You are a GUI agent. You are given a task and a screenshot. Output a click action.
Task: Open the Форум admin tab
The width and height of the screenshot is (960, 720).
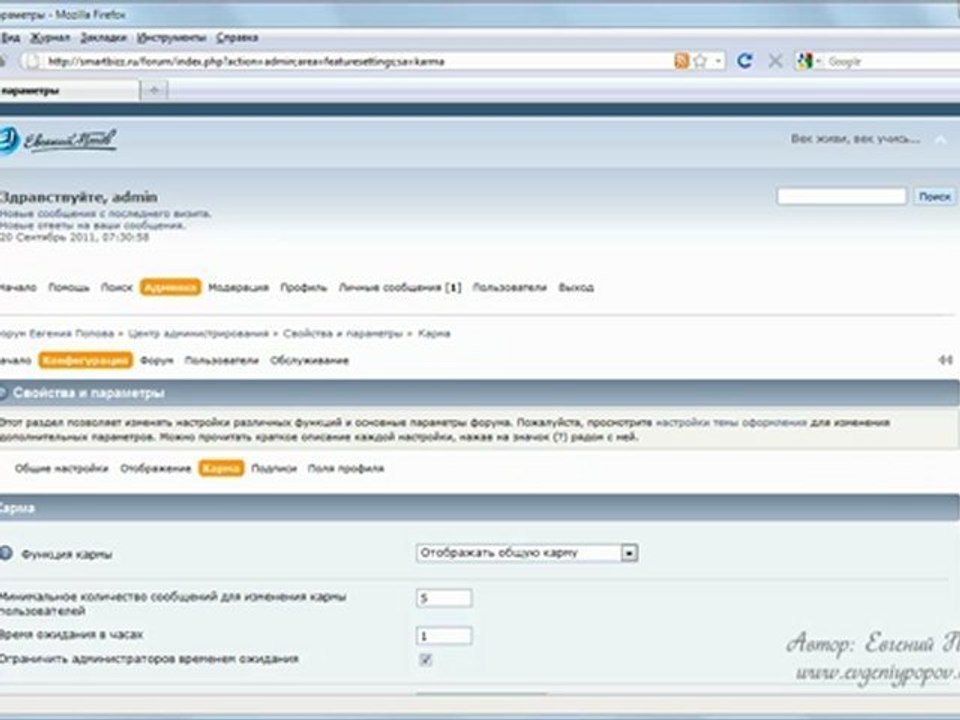click(157, 360)
